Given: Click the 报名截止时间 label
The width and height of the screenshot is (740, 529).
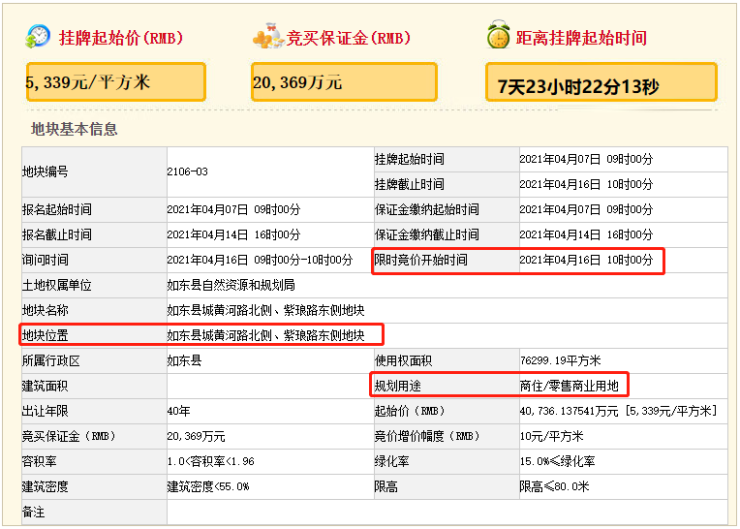Looking at the screenshot, I should tap(57, 235).
